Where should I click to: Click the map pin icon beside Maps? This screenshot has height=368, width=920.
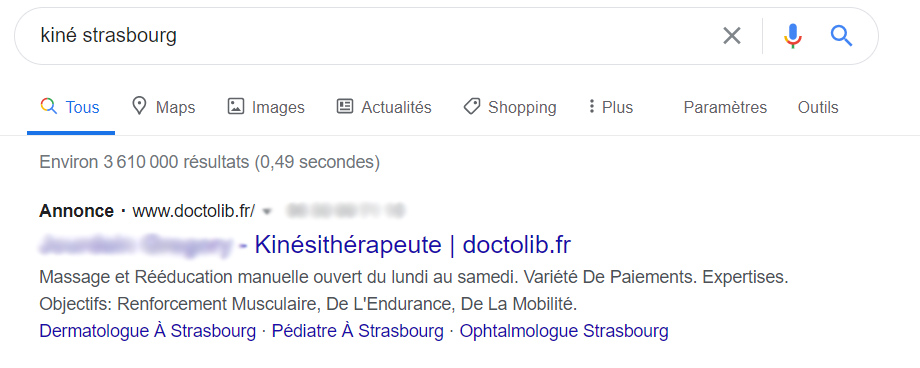pyautogui.click(x=138, y=107)
